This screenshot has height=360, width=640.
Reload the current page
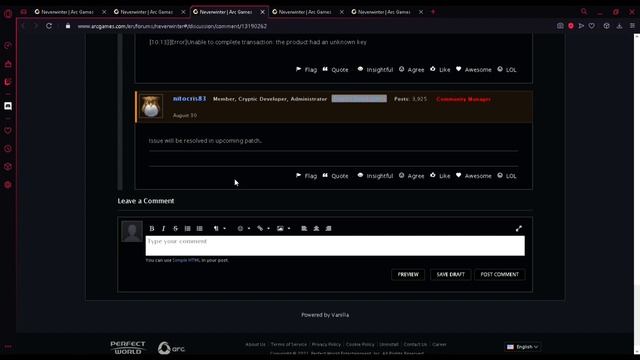coord(49,26)
